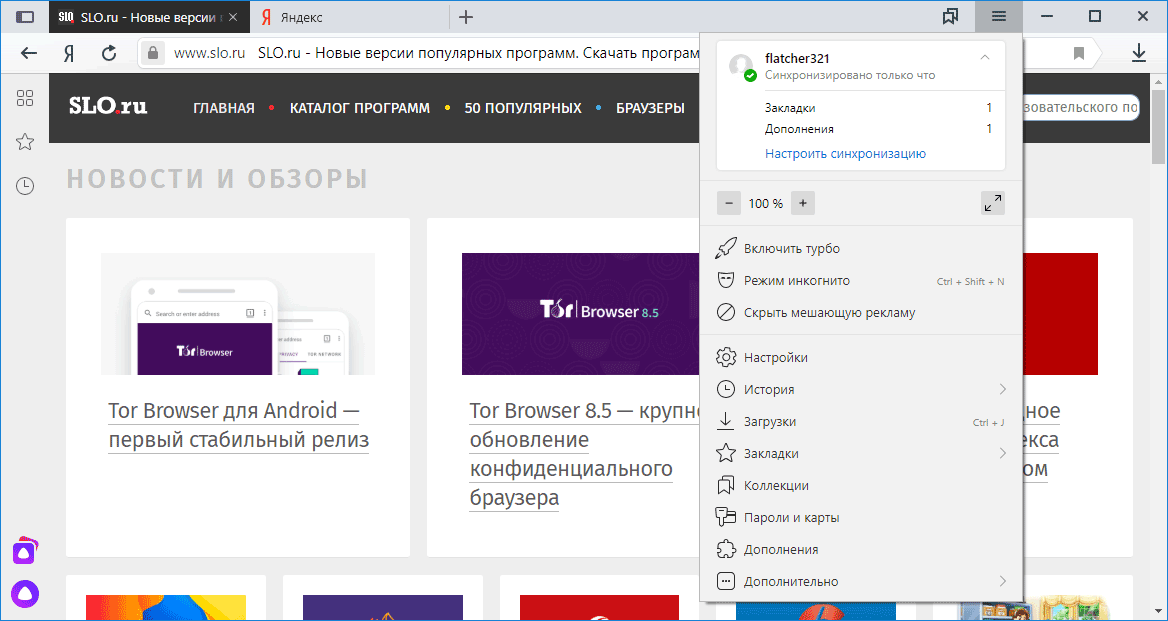Open БРАУЗЕРЫ navigation link
The height and width of the screenshot is (621, 1168).
pyautogui.click(x=650, y=108)
